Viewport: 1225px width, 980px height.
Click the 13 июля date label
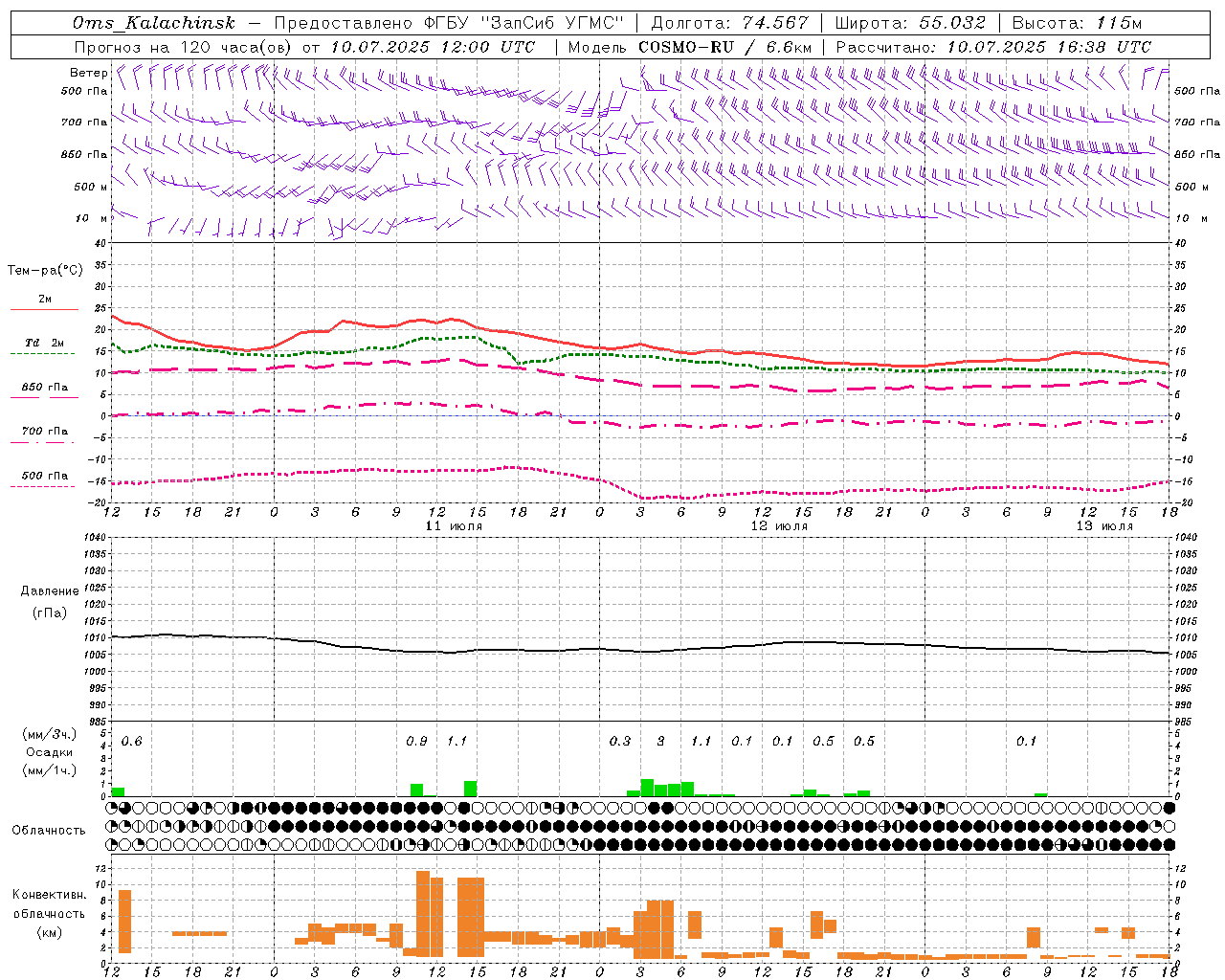[1104, 526]
